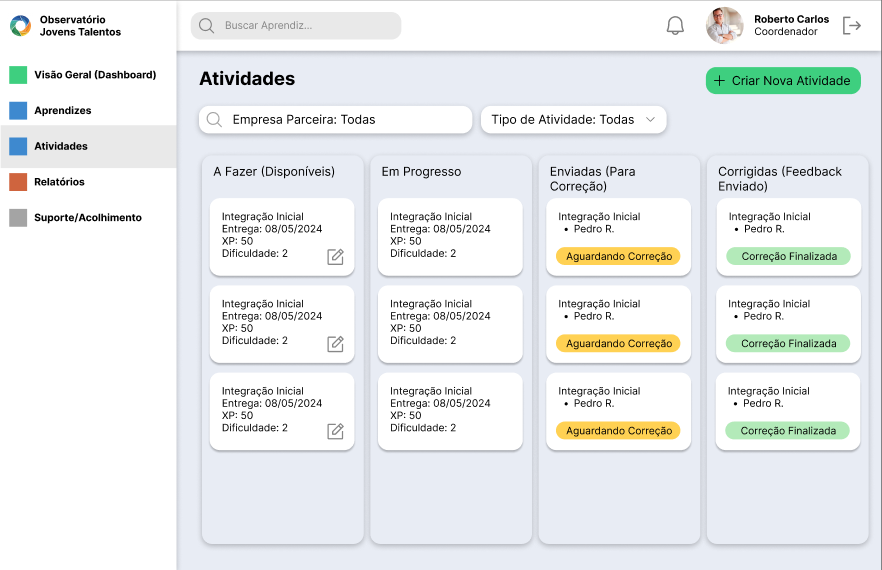Click the first Correção Finalizada badge

[789, 256]
